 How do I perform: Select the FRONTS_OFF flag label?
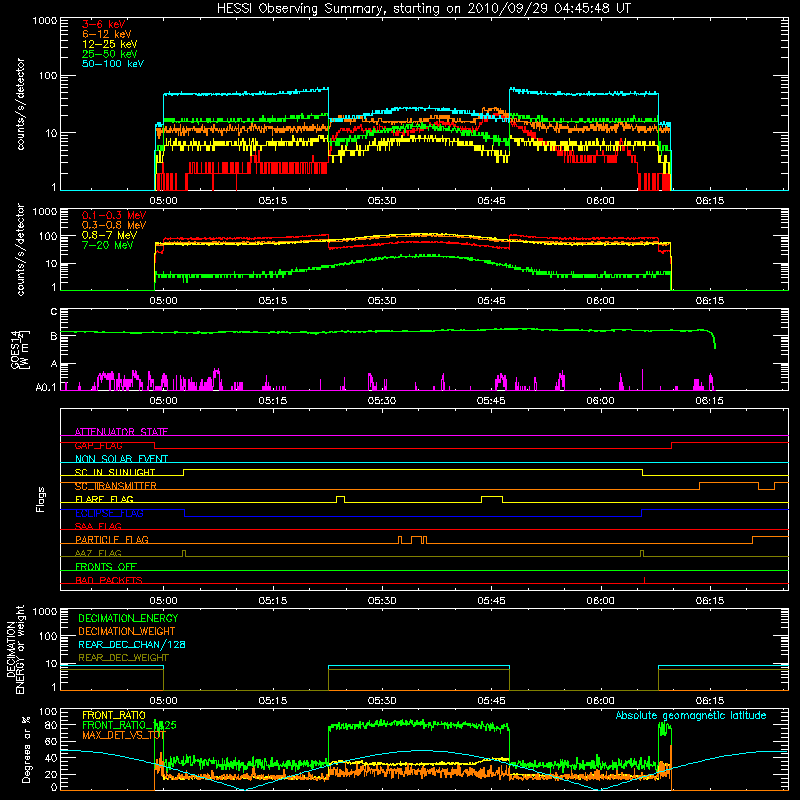pyautogui.click(x=106, y=566)
